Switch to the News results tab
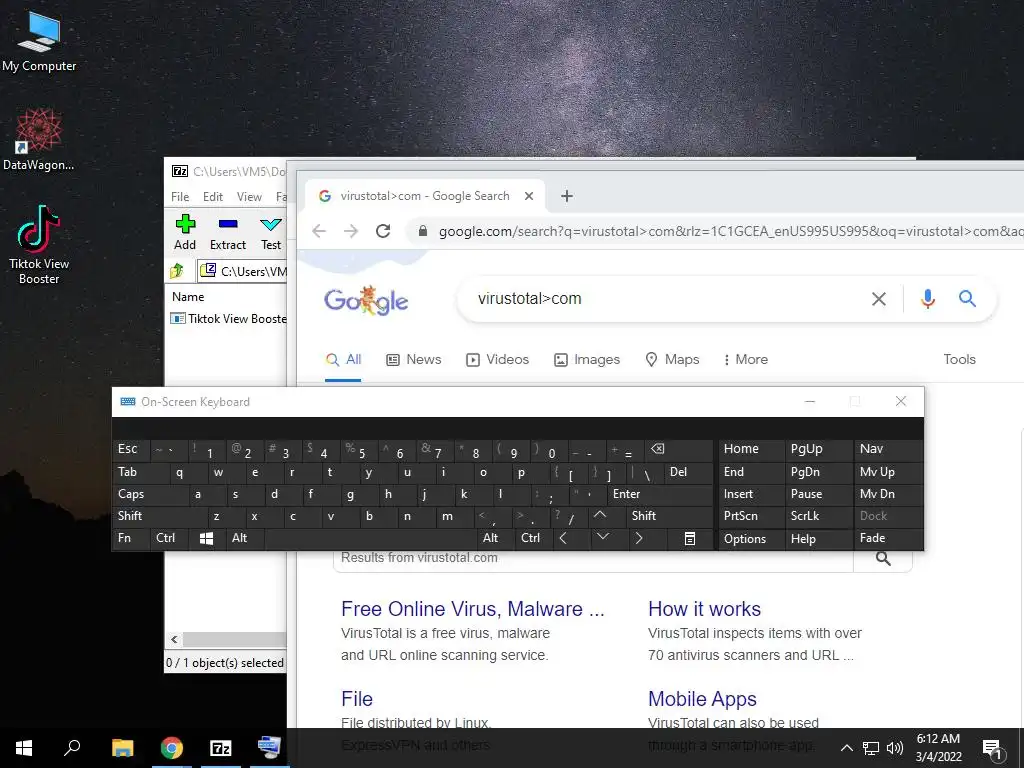 point(414,360)
